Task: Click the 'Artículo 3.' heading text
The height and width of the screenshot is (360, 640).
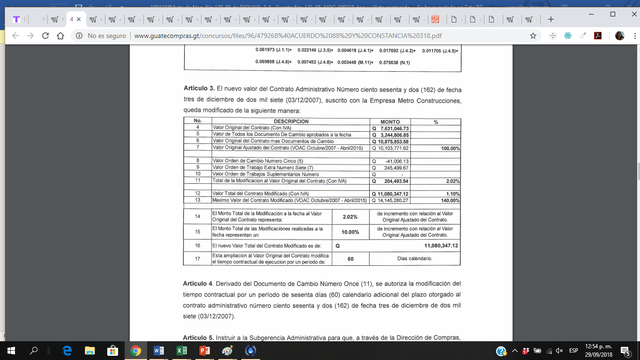Action: click(199, 88)
